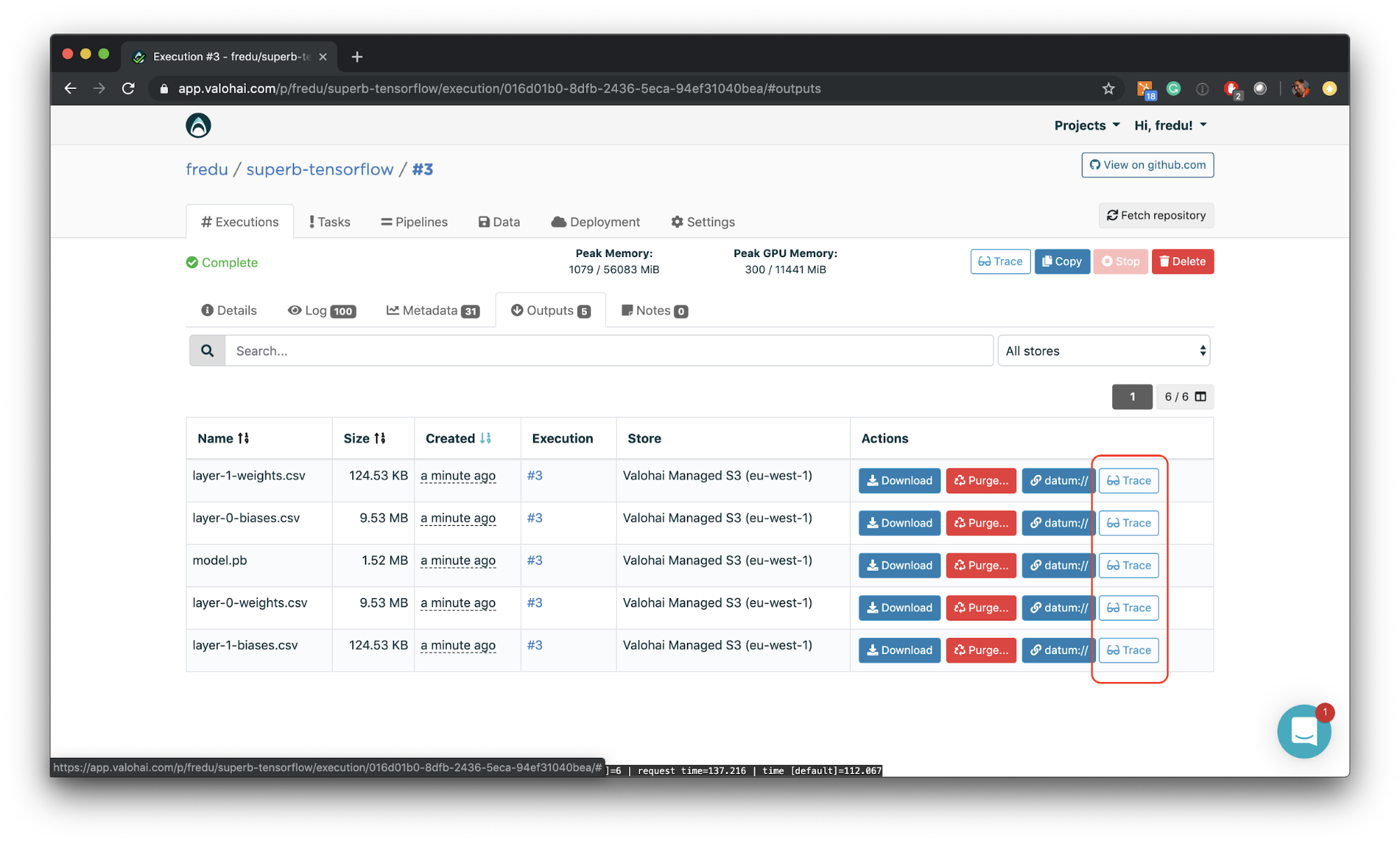Sort table by Name column
This screenshot has height=844, width=1400.
223,438
